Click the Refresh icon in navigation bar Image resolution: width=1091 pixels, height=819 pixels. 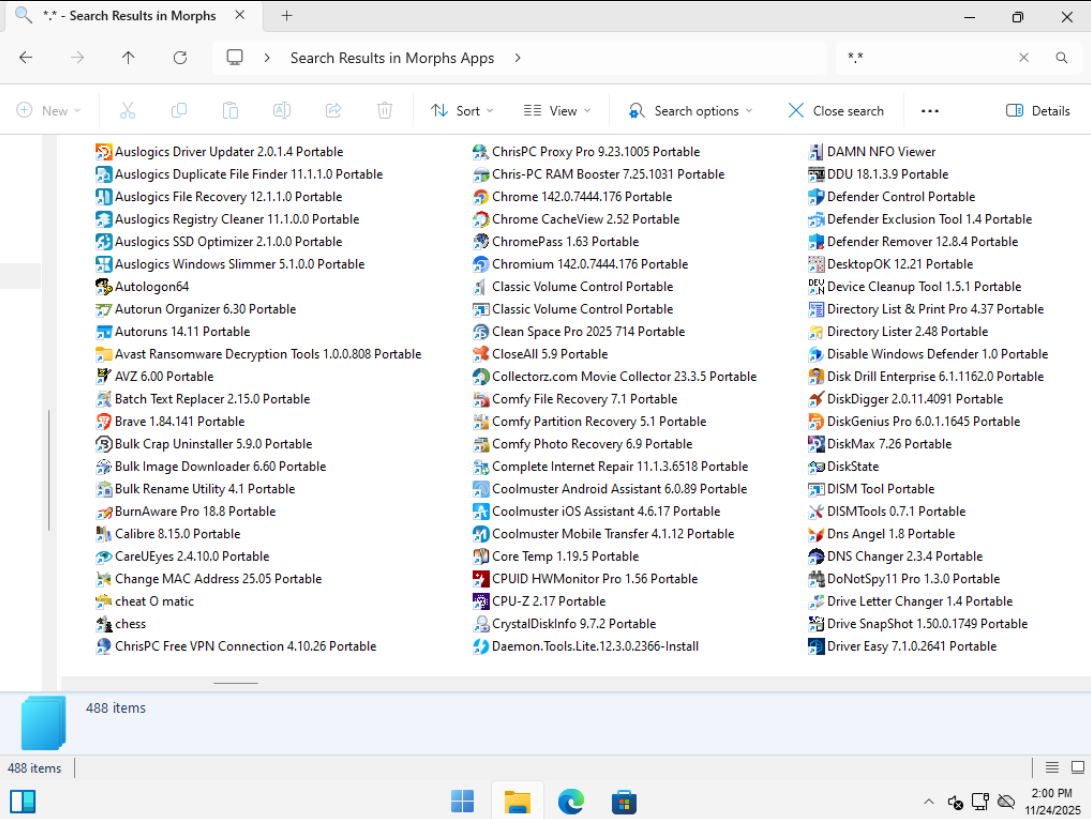[180, 58]
